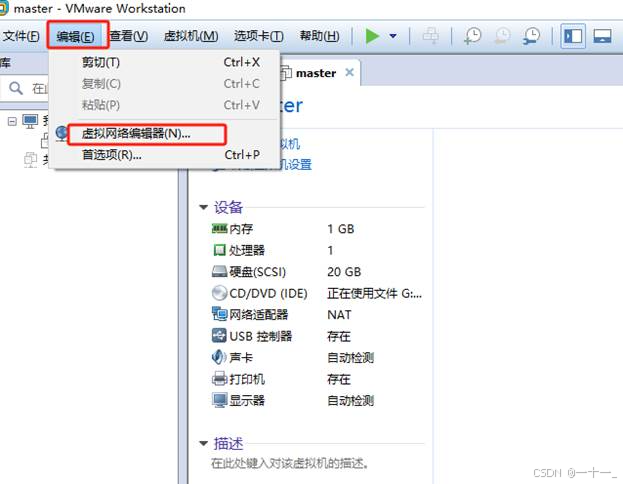Image resolution: width=623 pixels, height=484 pixels.
Task: Collapse the 描述 section
Action: tap(203, 443)
